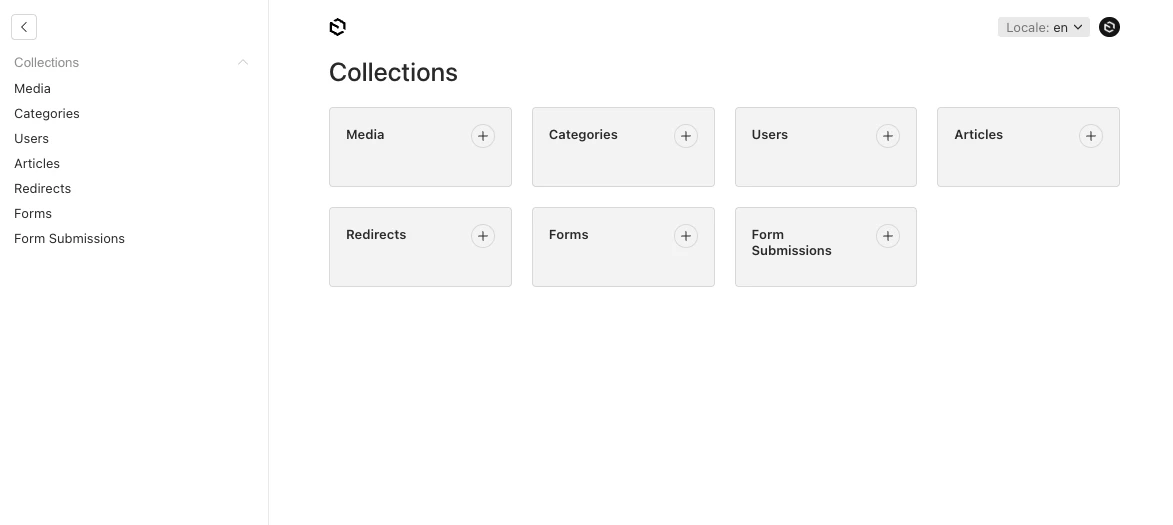Open Form Submissions in sidebar
The image size is (1173, 525).
coord(69,238)
